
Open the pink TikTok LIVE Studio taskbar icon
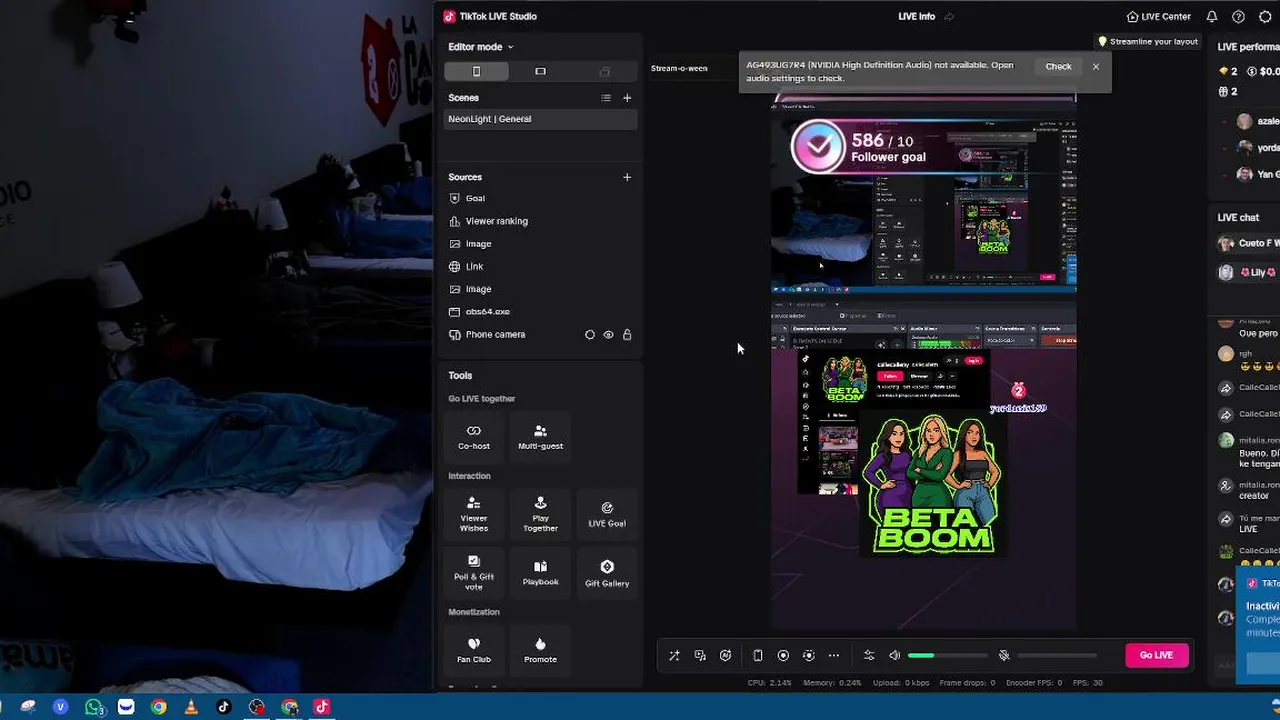coord(321,707)
